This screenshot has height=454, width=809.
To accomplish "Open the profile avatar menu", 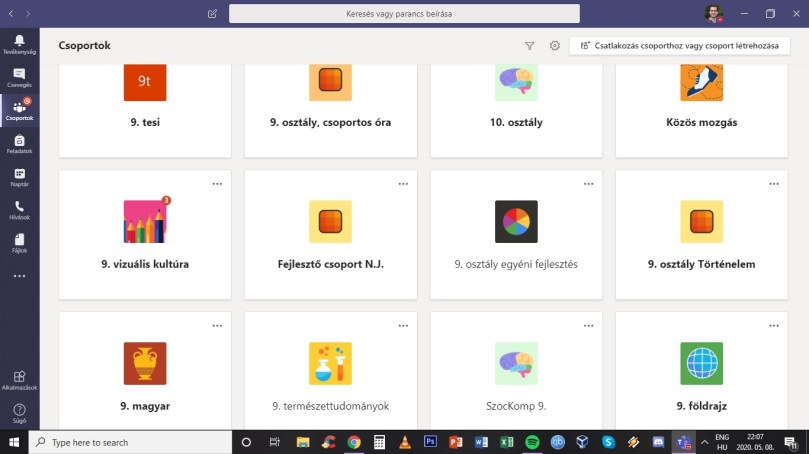I will coord(712,14).
